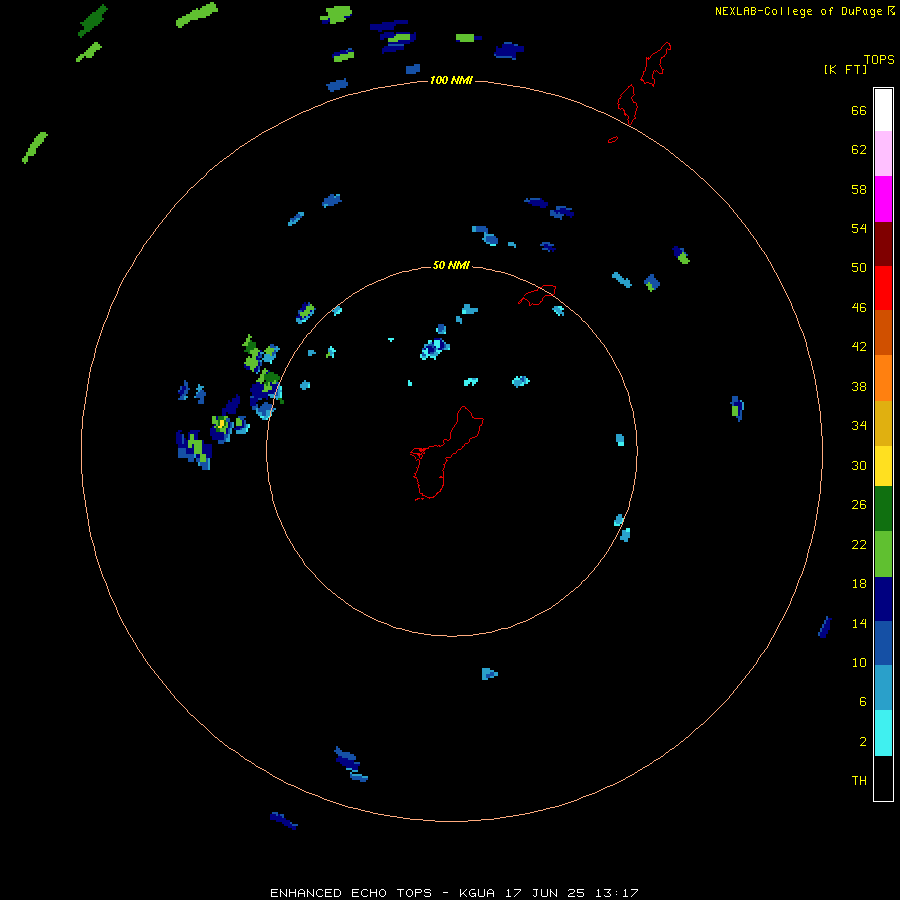Click the 62 legend value
Screen dimensions: 900x900
click(859, 149)
